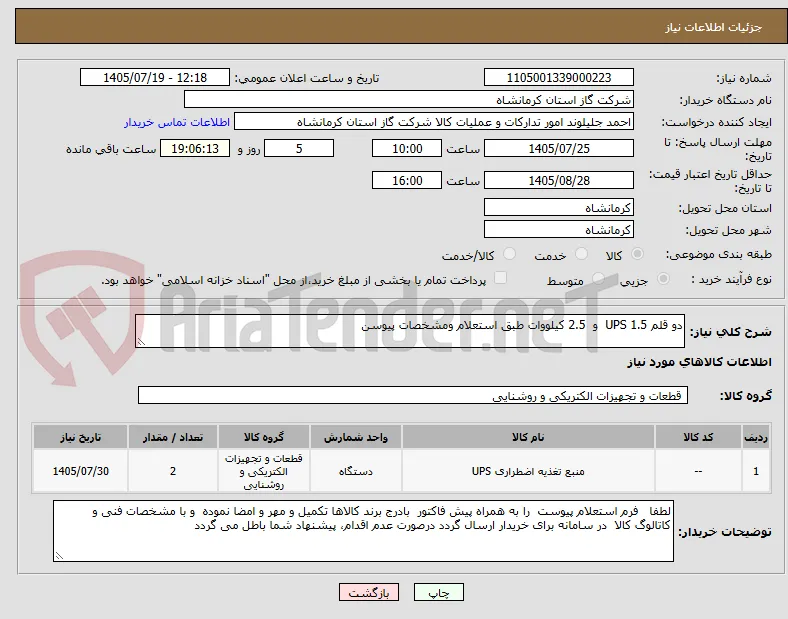Select the کالا radio button

pyautogui.click(x=637, y=254)
